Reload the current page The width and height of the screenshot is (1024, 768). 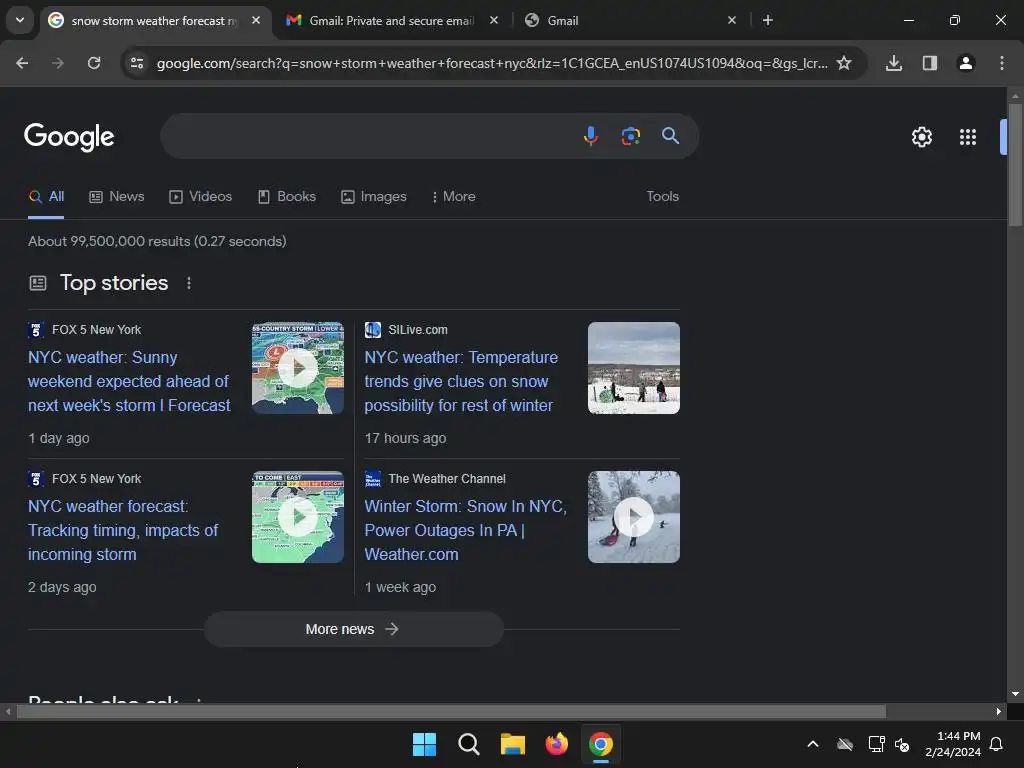[94, 63]
